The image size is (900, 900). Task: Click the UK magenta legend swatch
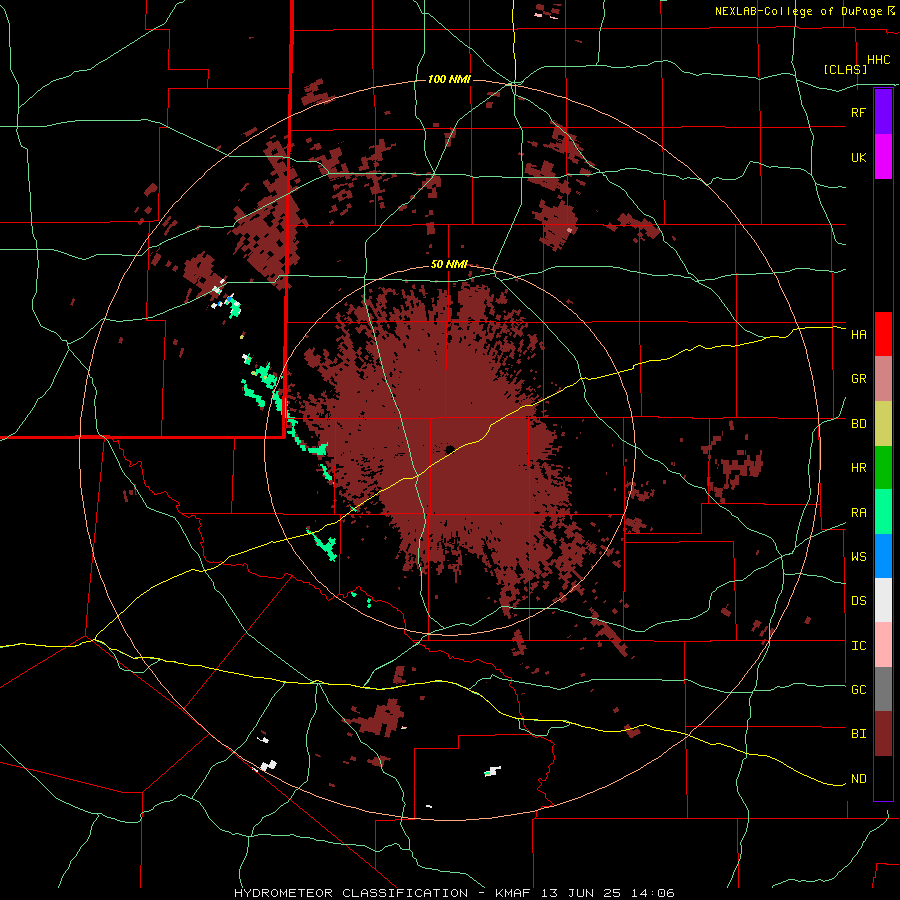click(x=883, y=157)
